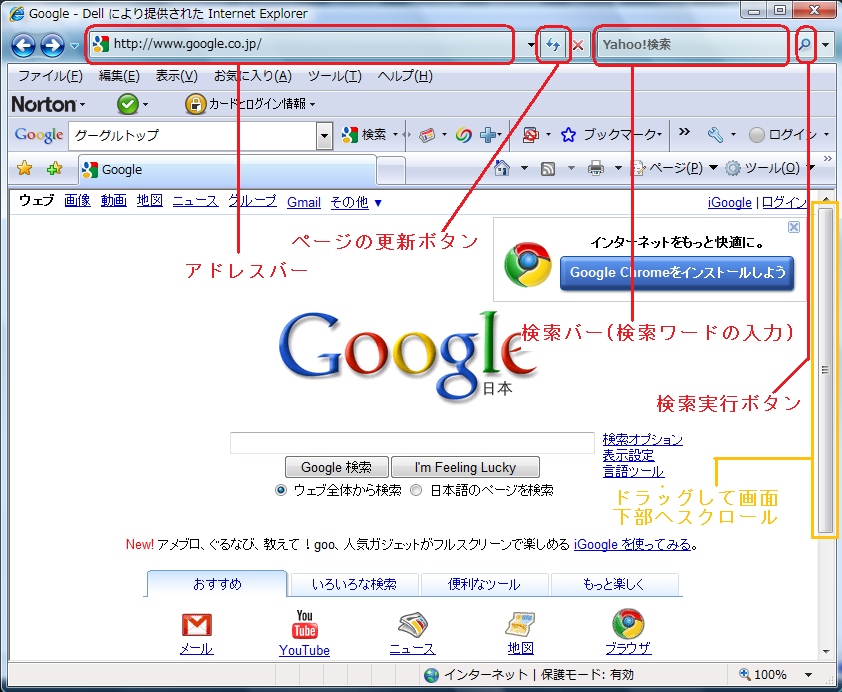Image resolution: width=842 pixels, height=692 pixels.
Task: Click the scrollbar down arrow
Action: pyautogui.click(x=826, y=652)
